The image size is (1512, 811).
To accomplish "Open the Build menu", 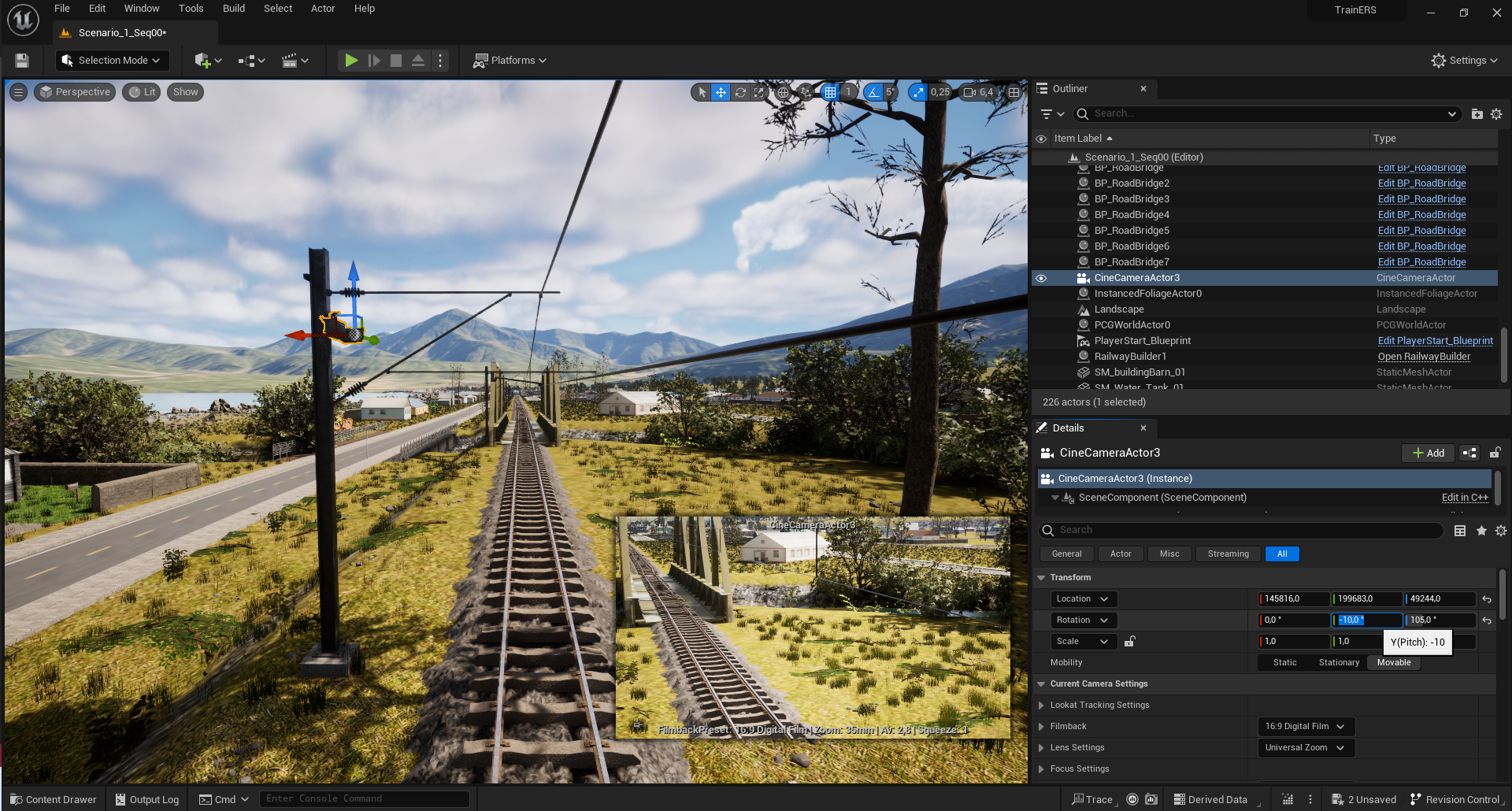I will (234, 9).
